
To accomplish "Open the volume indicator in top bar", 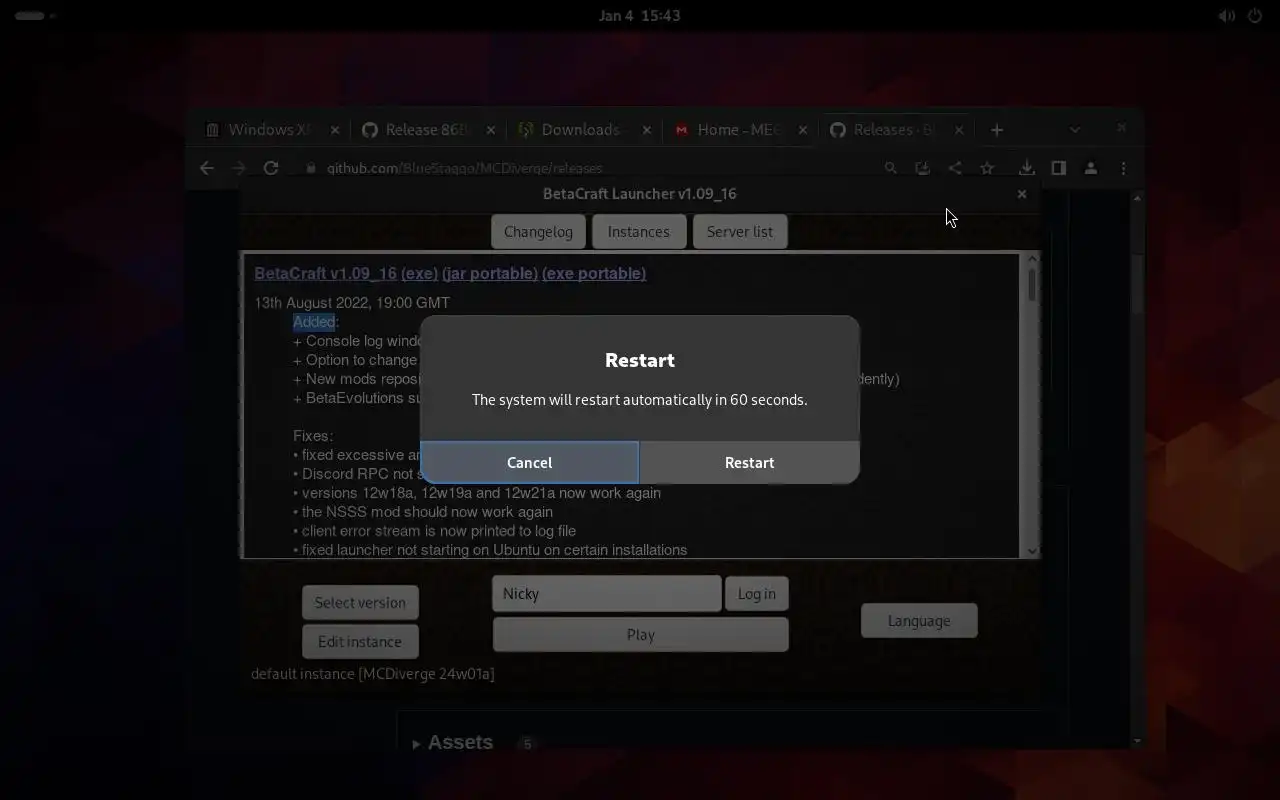I will [1226, 15].
